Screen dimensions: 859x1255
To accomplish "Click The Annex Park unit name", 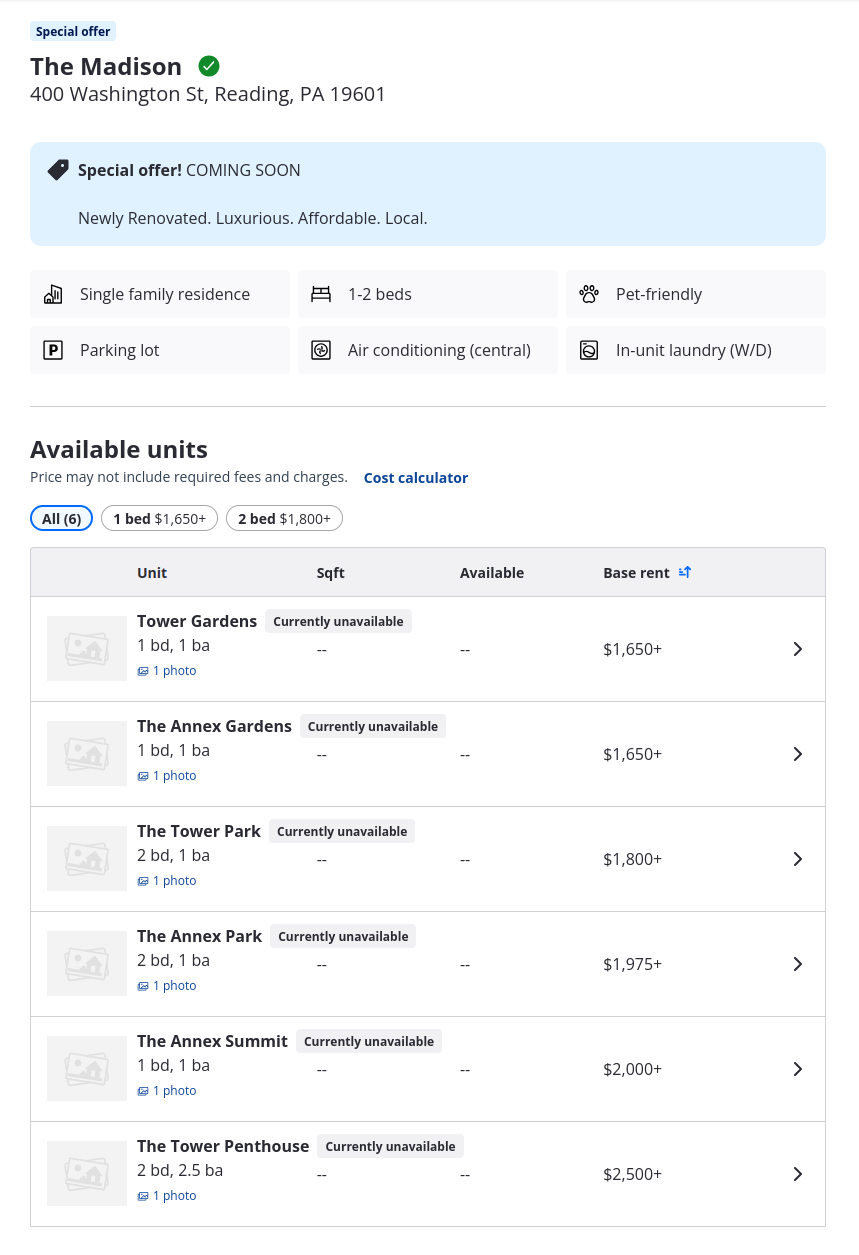I will (199, 936).
